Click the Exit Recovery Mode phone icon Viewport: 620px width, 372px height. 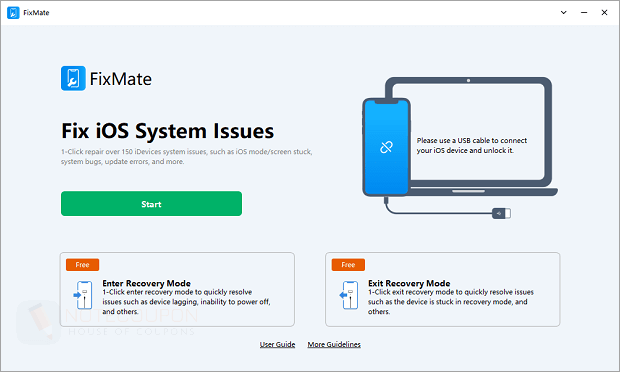click(349, 295)
